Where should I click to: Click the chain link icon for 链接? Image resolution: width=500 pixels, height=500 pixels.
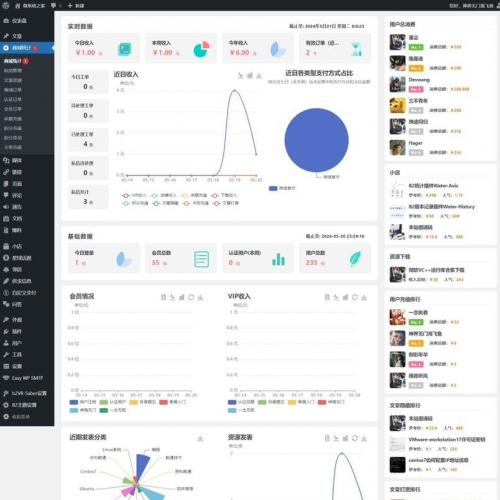coord(6,172)
